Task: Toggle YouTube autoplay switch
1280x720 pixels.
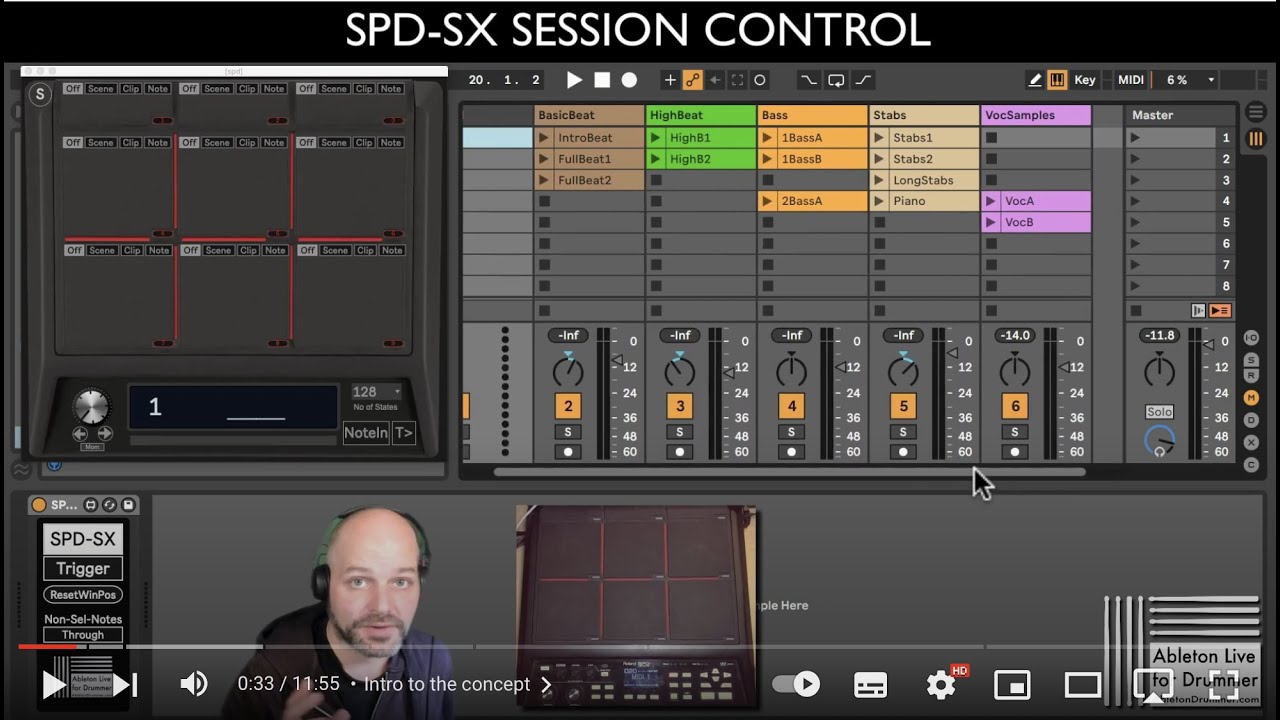Action: 797,684
